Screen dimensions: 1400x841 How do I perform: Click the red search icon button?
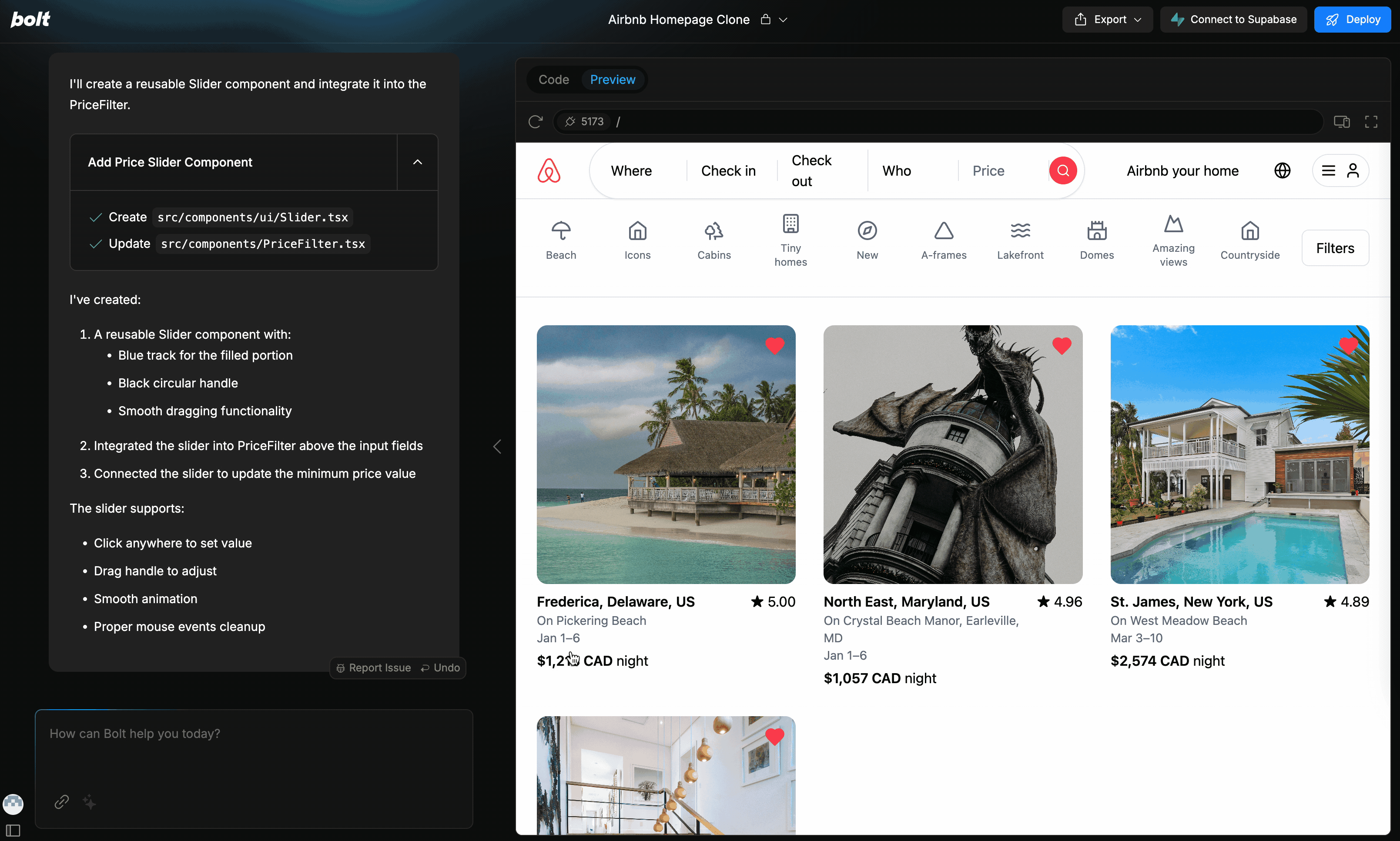click(x=1063, y=170)
